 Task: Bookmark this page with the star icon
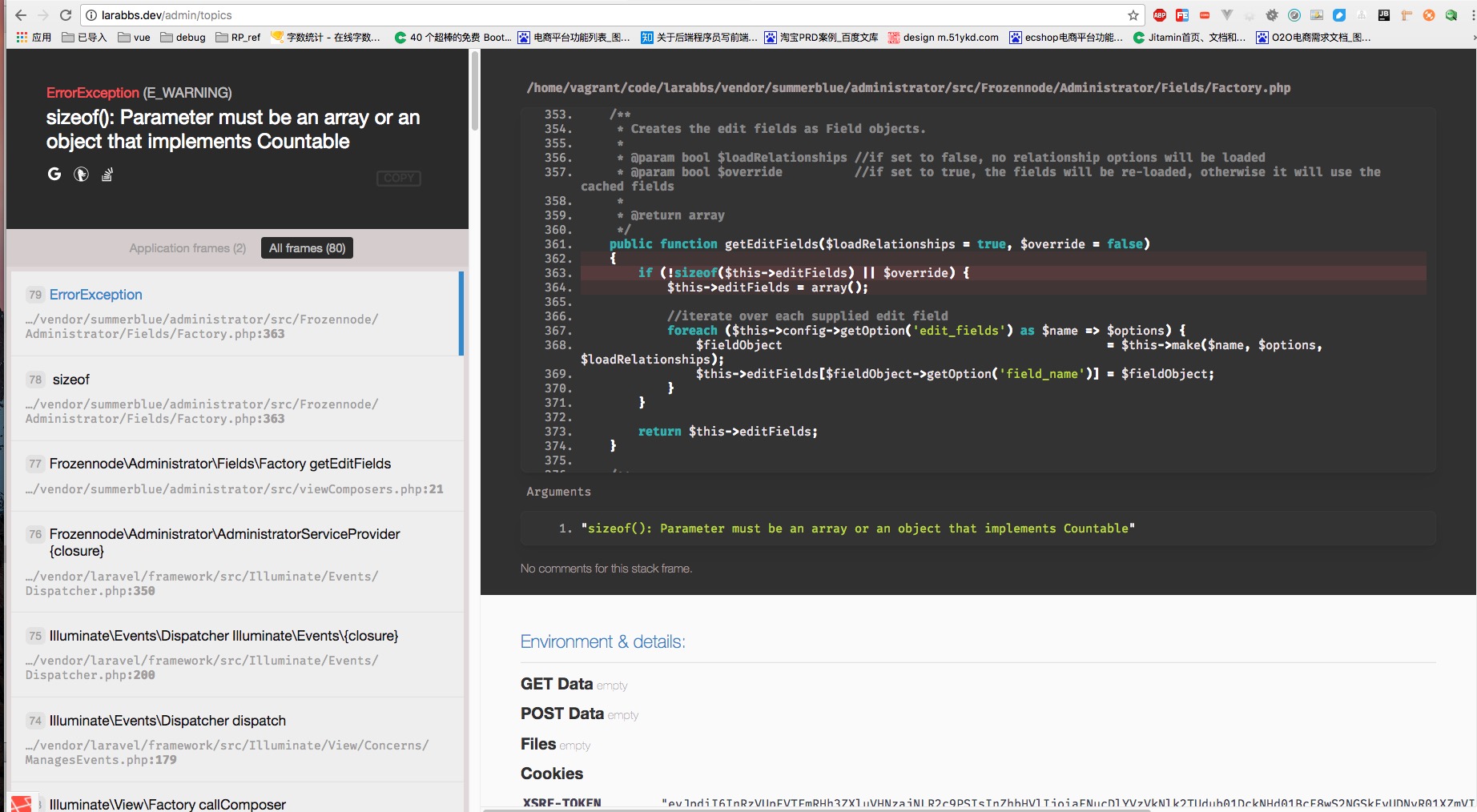1133,15
